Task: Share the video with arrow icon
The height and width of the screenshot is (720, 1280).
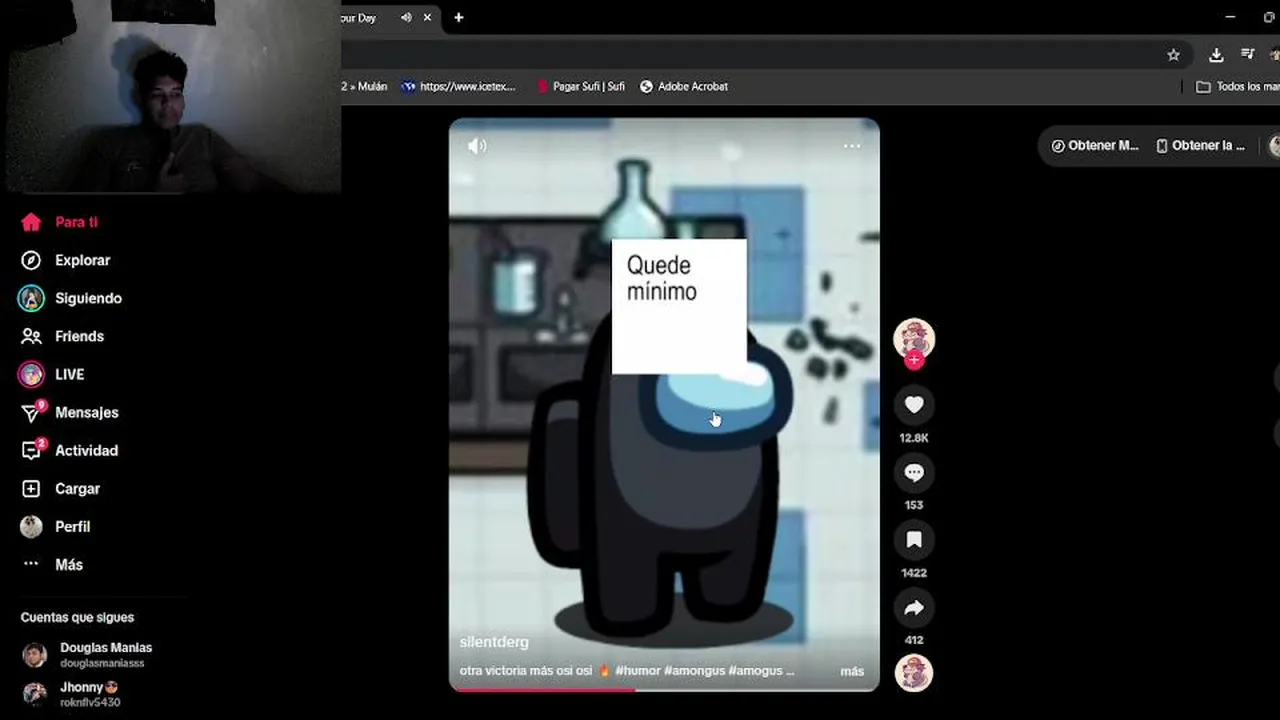Action: (x=914, y=607)
